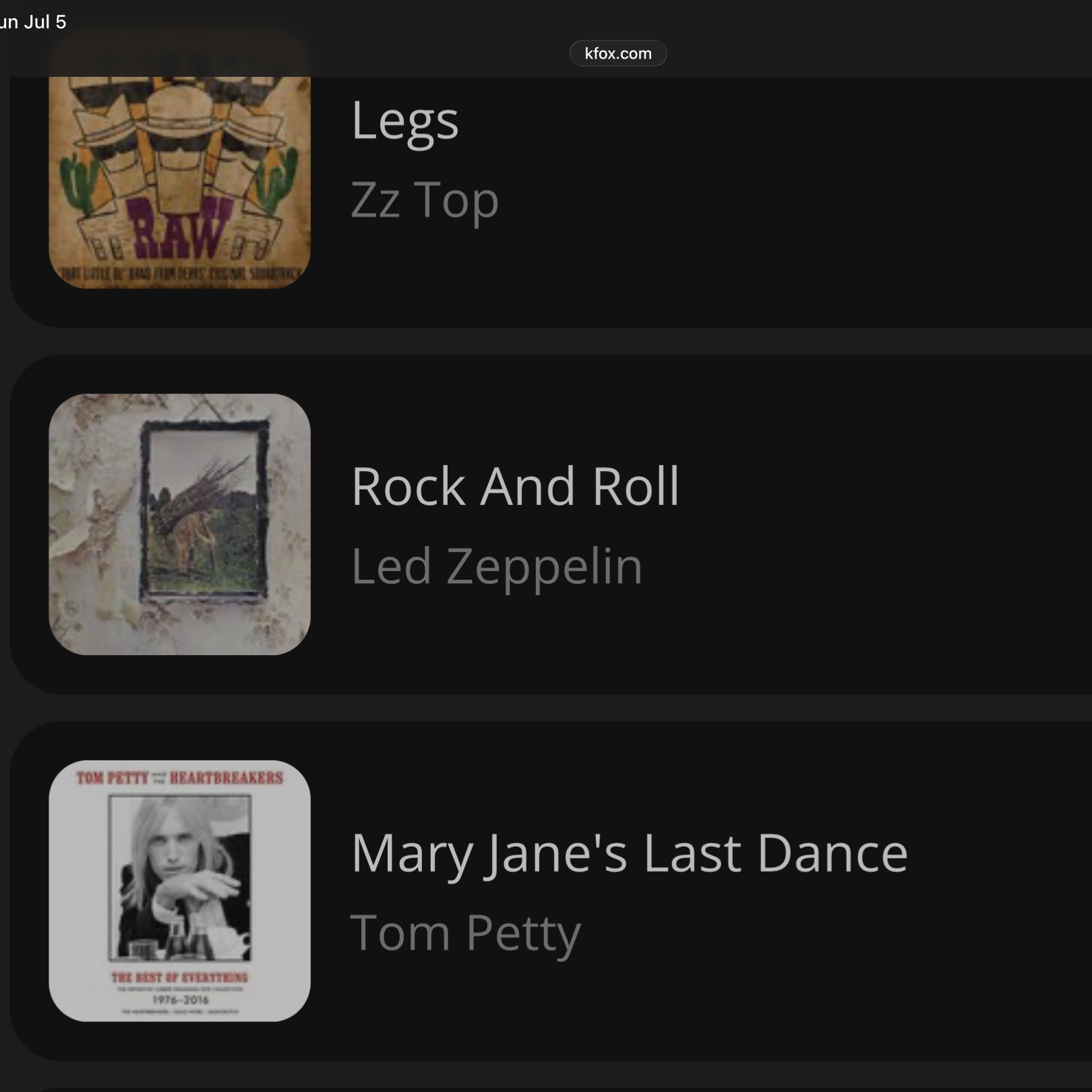
Task: Select the song title Legs
Action: coord(405,121)
